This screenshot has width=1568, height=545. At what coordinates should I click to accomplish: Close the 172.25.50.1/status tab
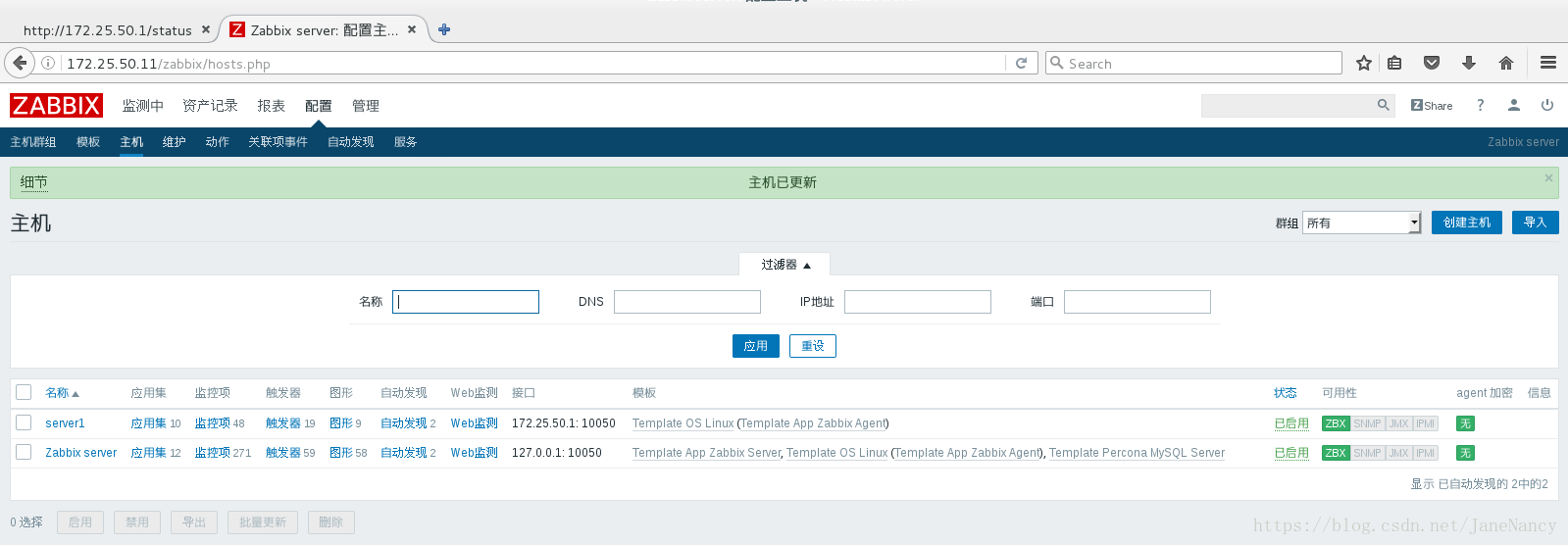206,29
